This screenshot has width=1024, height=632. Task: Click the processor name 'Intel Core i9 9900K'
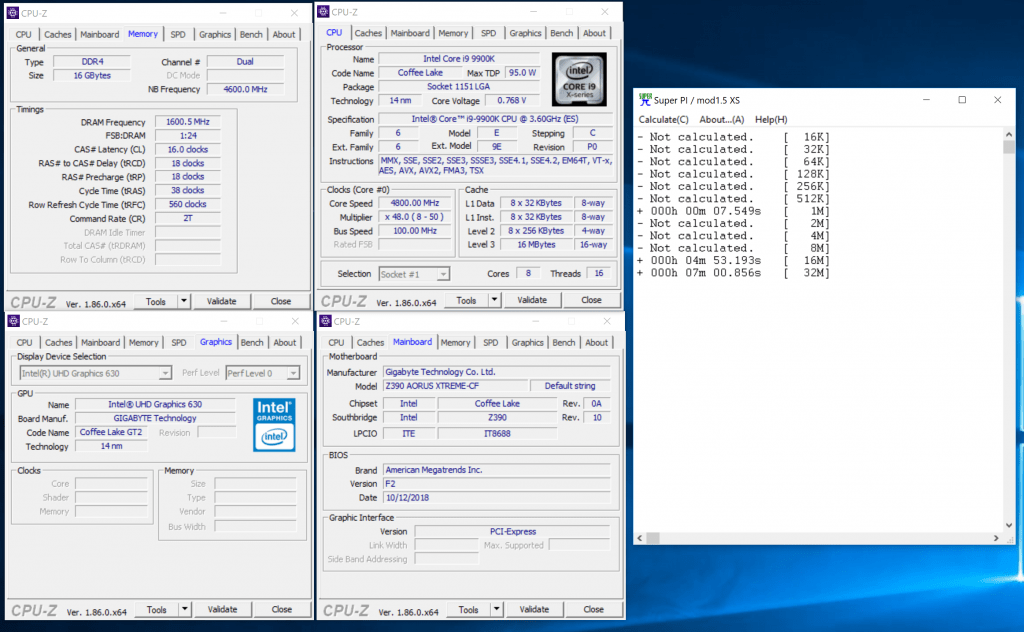coord(459,59)
